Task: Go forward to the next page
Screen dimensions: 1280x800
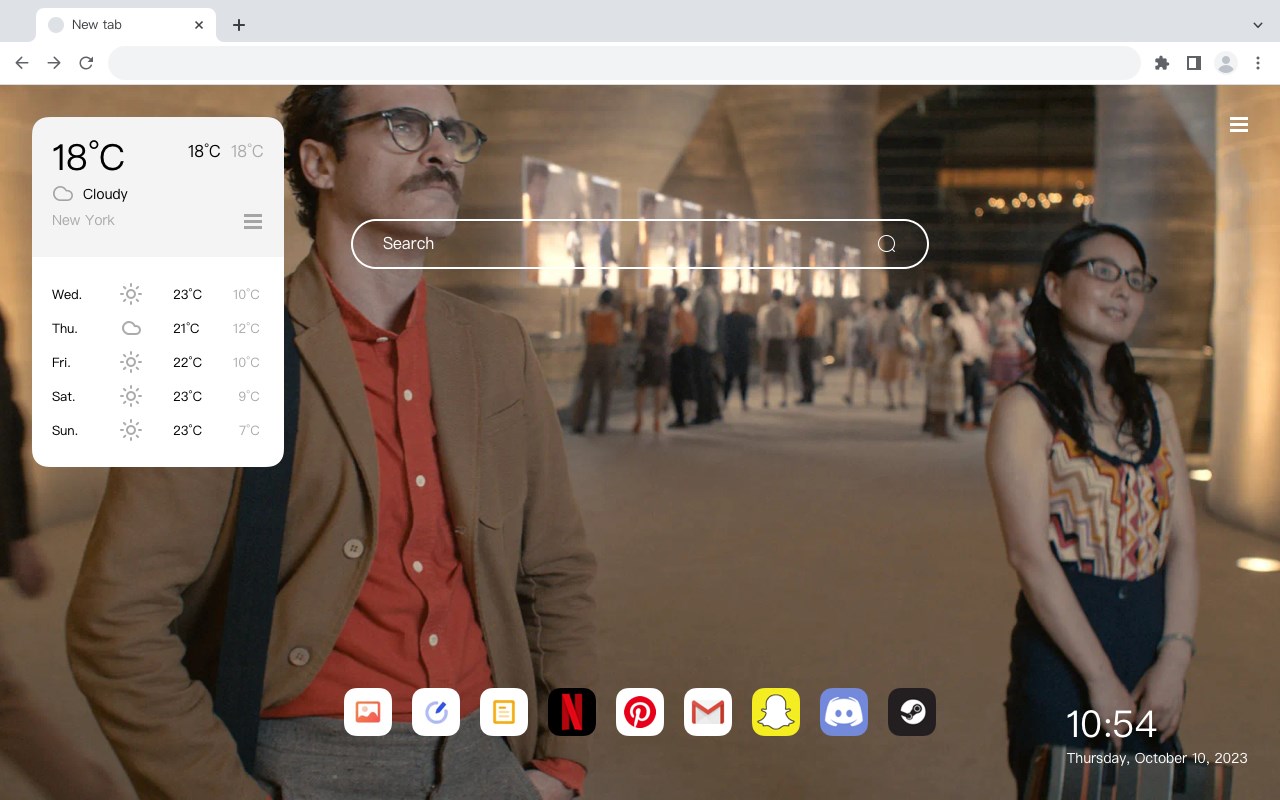Action: pyautogui.click(x=54, y=63)
